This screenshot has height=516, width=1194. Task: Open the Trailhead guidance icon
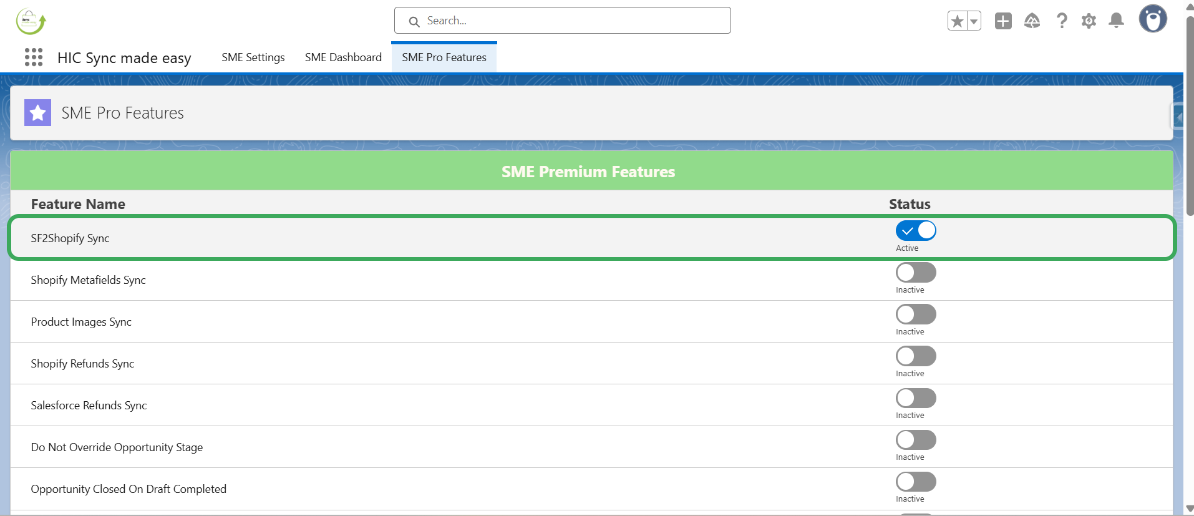[1032, 21]
